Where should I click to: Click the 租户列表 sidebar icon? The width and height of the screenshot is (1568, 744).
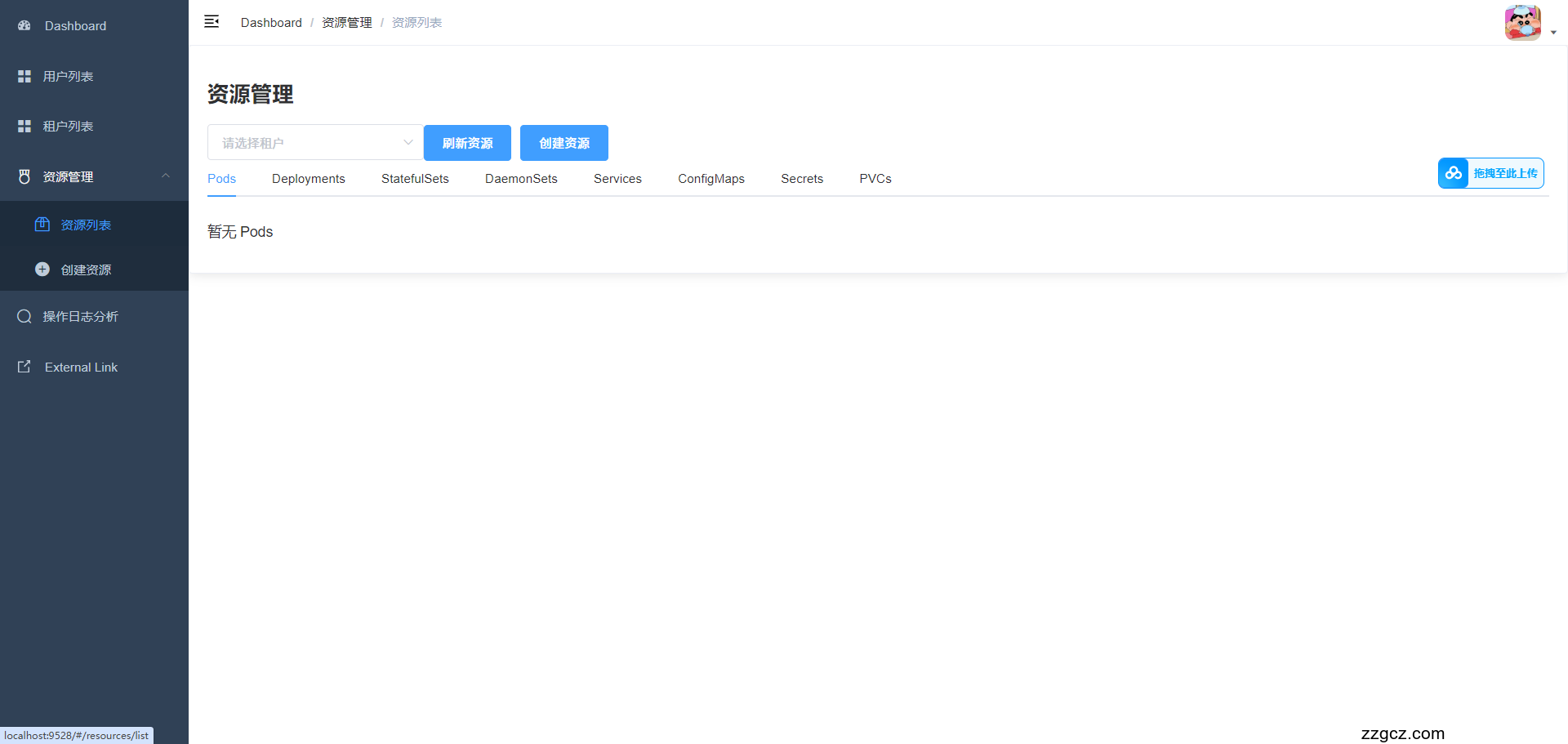click(23, 126)
